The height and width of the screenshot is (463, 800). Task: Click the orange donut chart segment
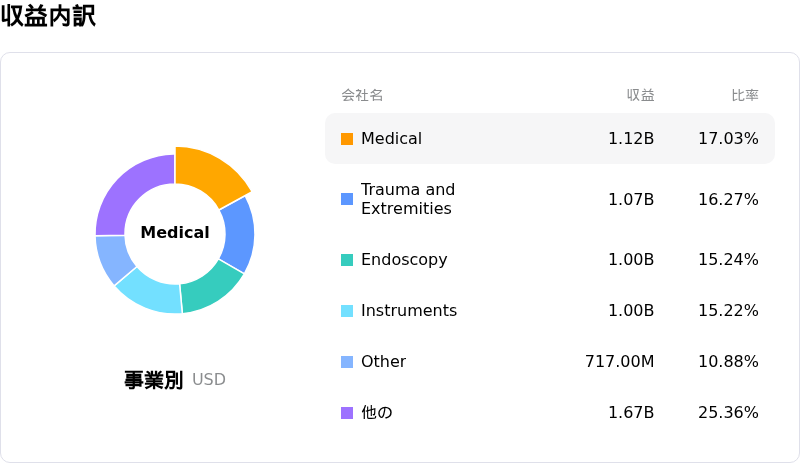(x=209, y=174)
